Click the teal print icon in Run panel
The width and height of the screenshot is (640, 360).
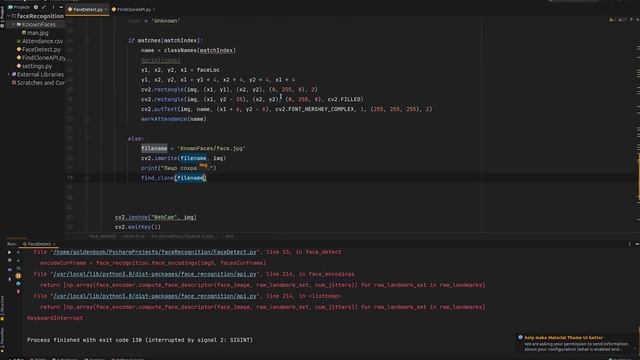point(18,284)
